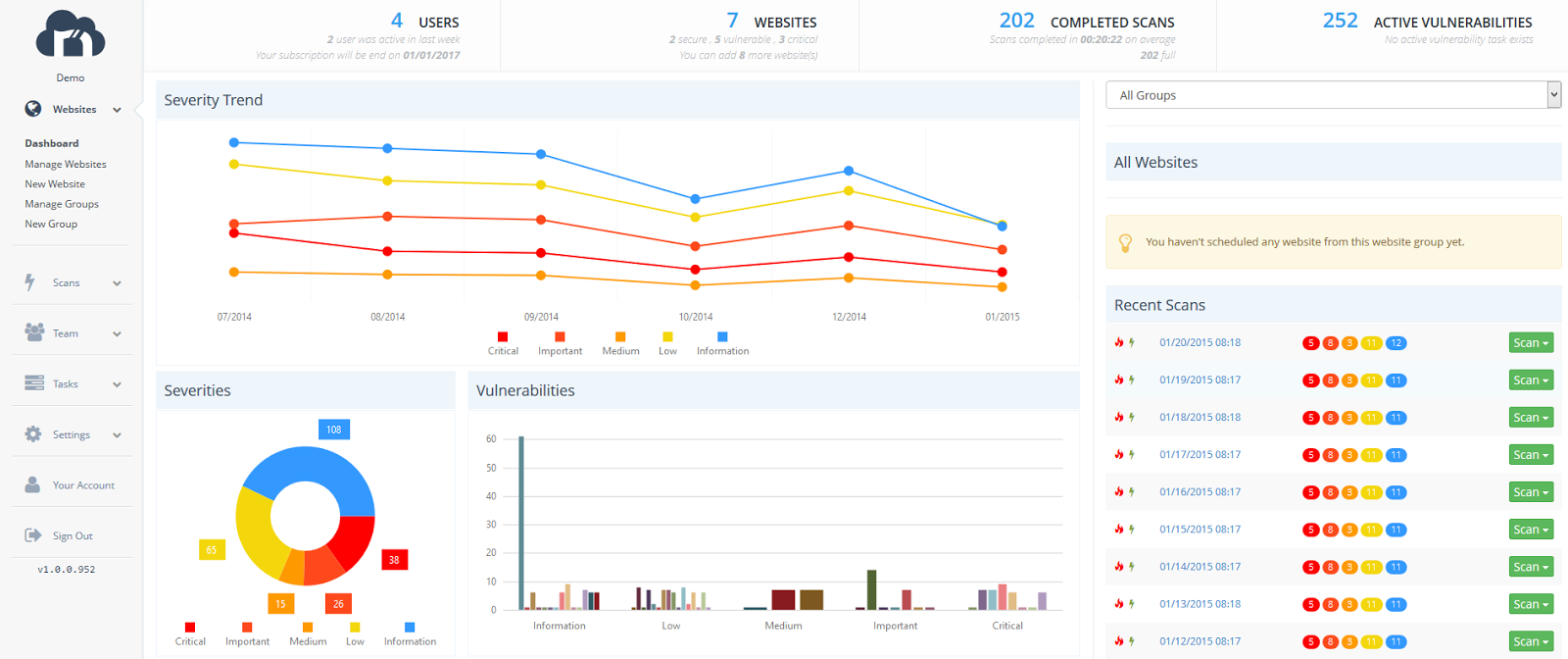Open the All Groups dropdown
This screenshot has height=659, width=1568.
[1333, 95]
